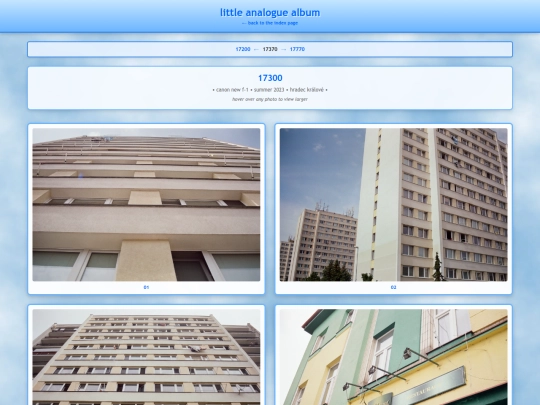This screenshot has width=540, height=405.
Task: Select current album number 17370 in navigation
Action: (270, 49)
